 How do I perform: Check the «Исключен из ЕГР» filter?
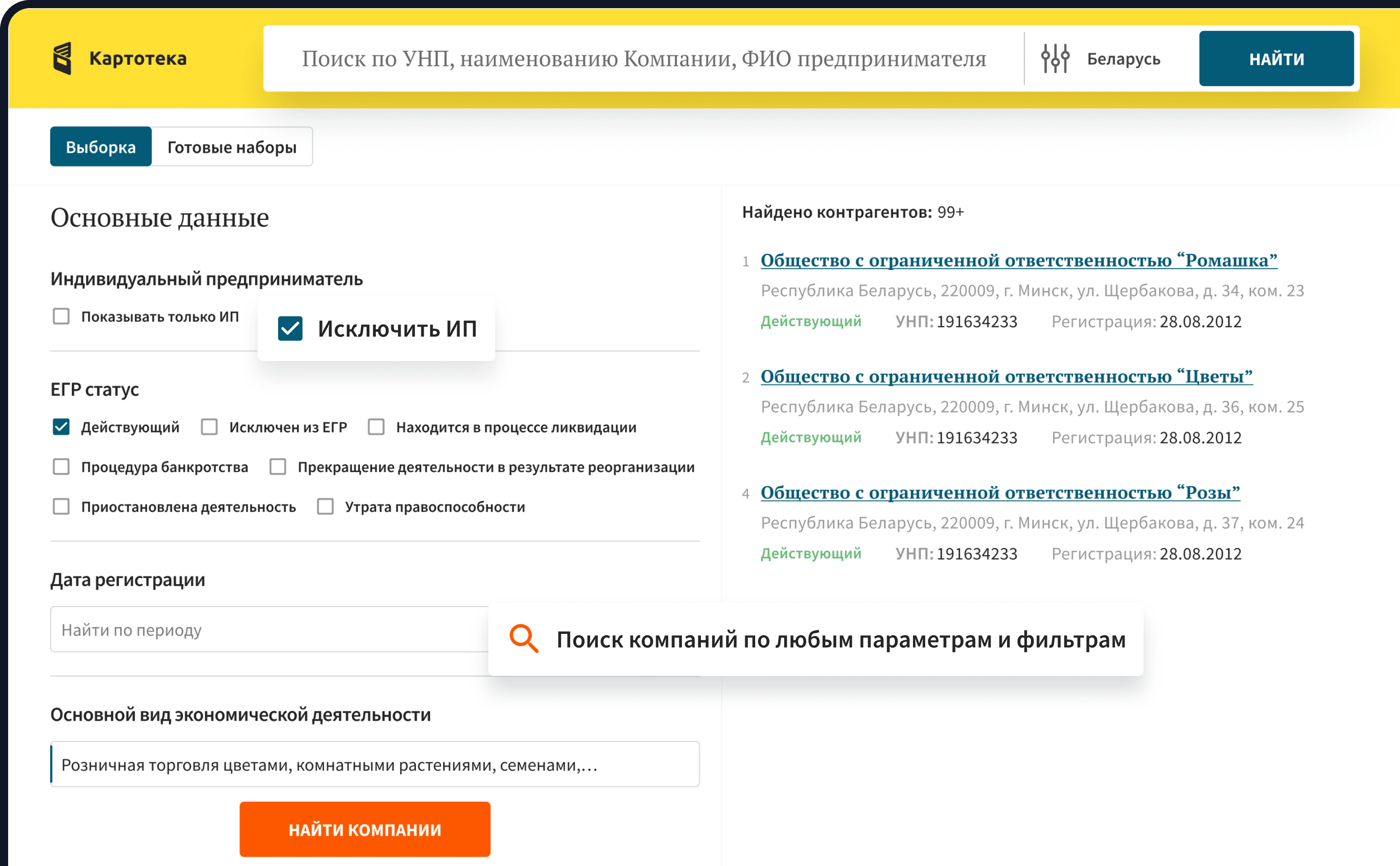(x=209, y=427)
